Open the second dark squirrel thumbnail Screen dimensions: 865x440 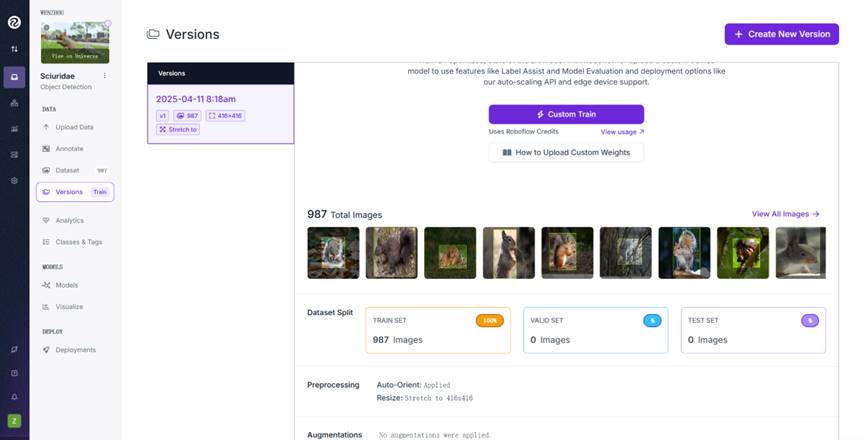[x=392, y=253]
